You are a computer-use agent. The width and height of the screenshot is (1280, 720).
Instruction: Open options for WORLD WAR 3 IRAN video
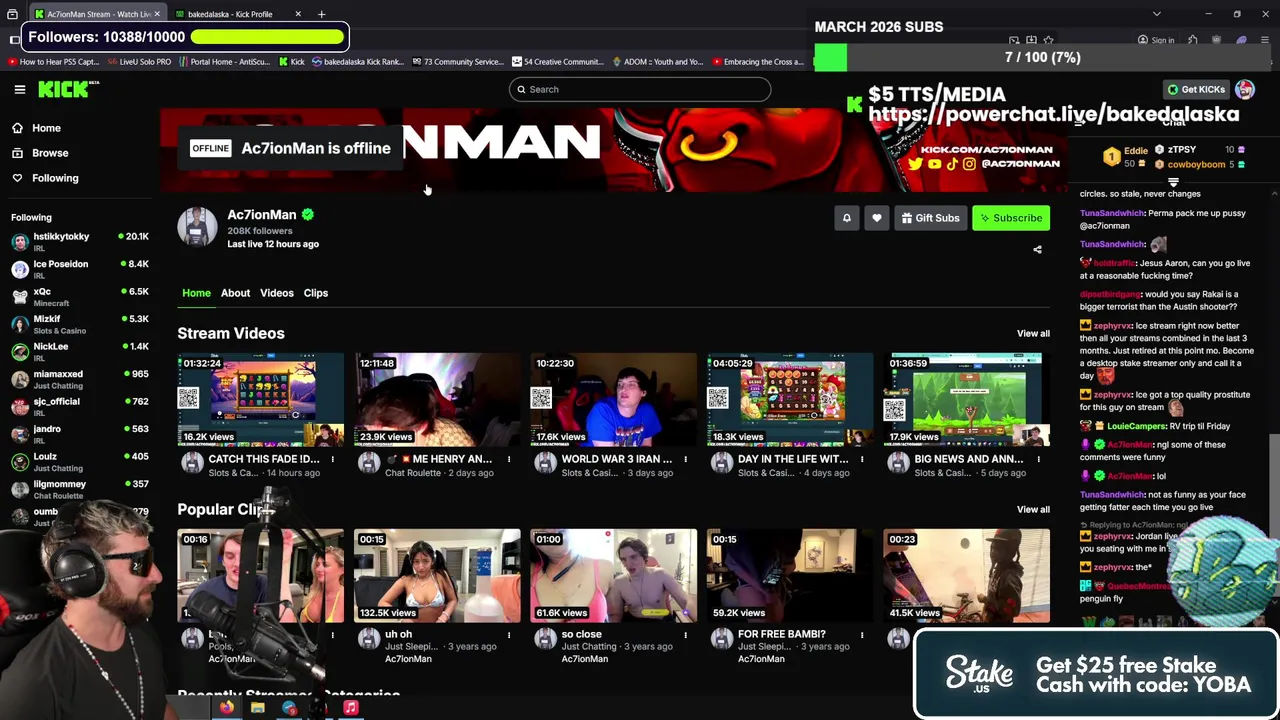pos(685,459)
